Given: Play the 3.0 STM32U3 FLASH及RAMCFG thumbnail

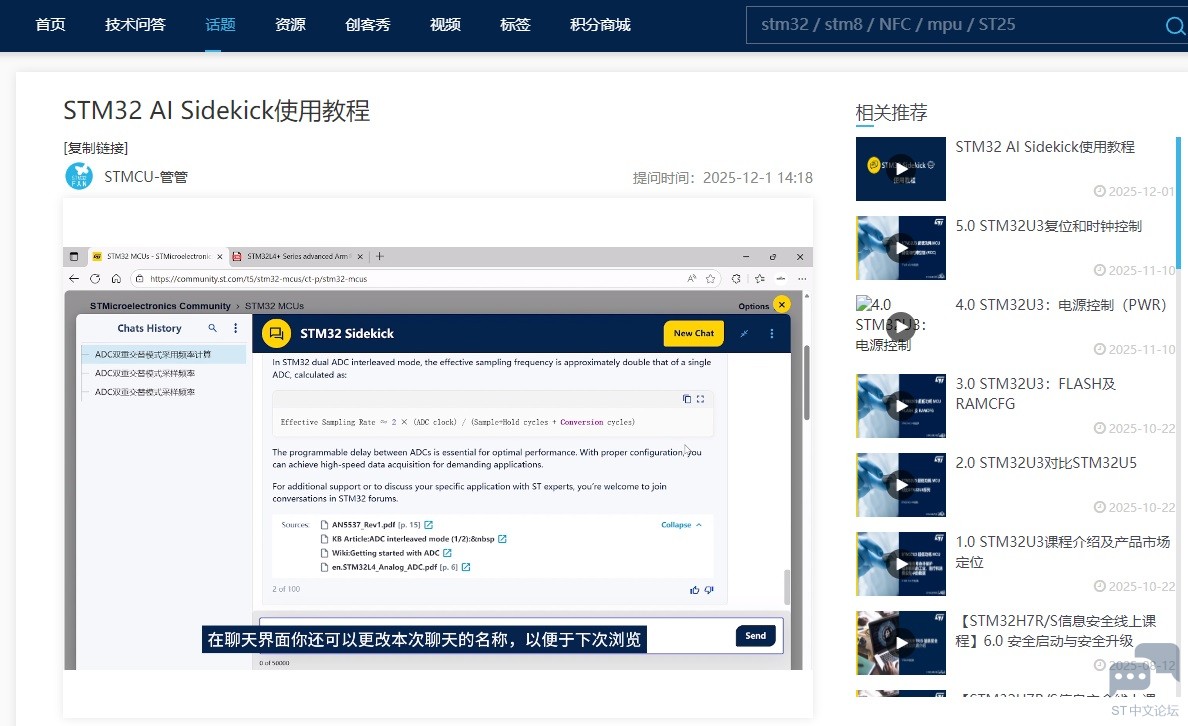Looking at the screenshot, I should [900, 405].
